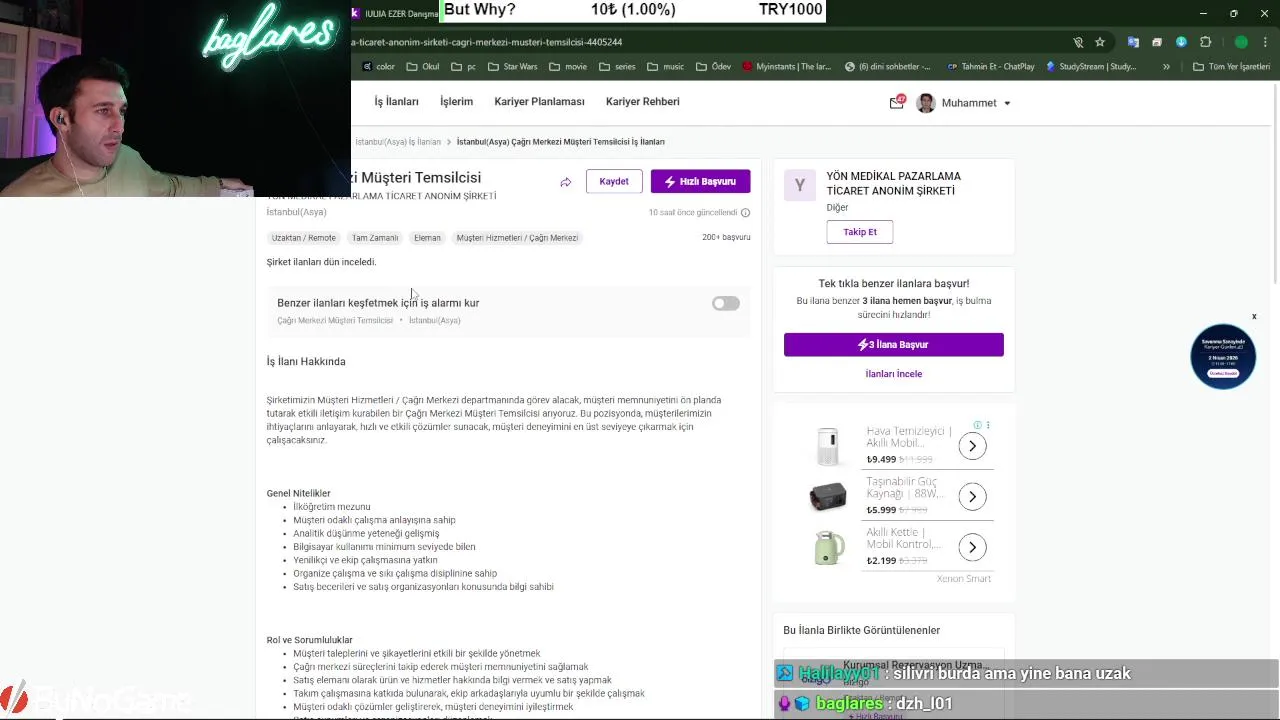Open the Google Translate extension icon
This screenshot has height=720, width=1280.
[x=1133, y=42]
